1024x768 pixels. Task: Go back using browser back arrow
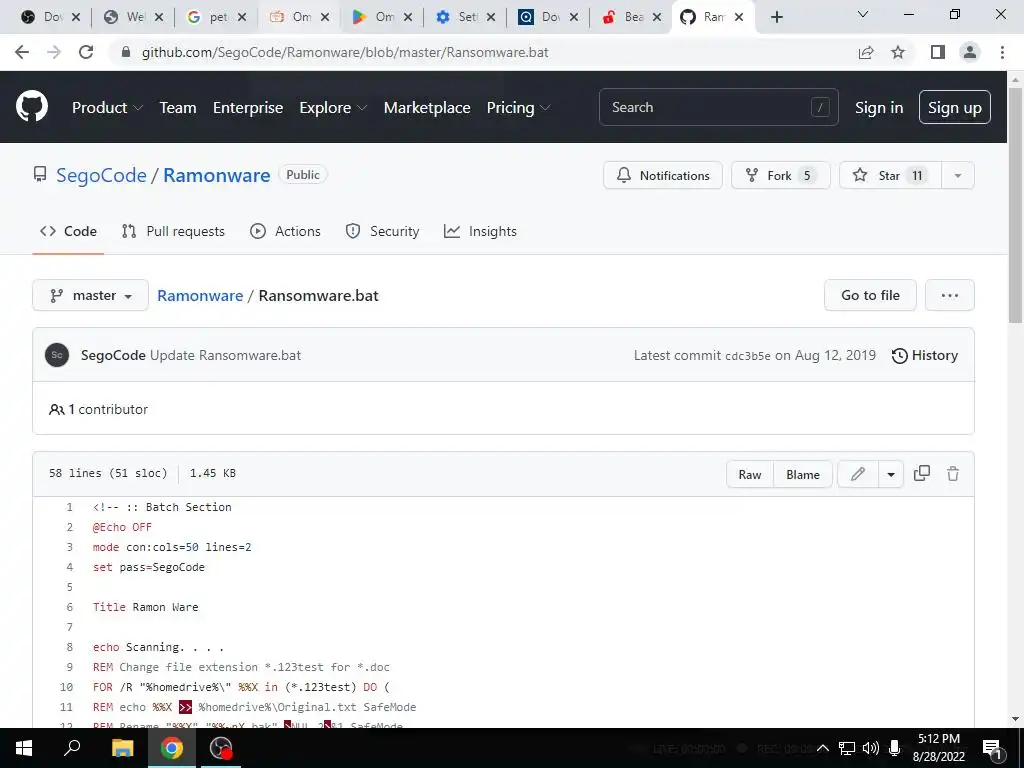pos(22,52)
